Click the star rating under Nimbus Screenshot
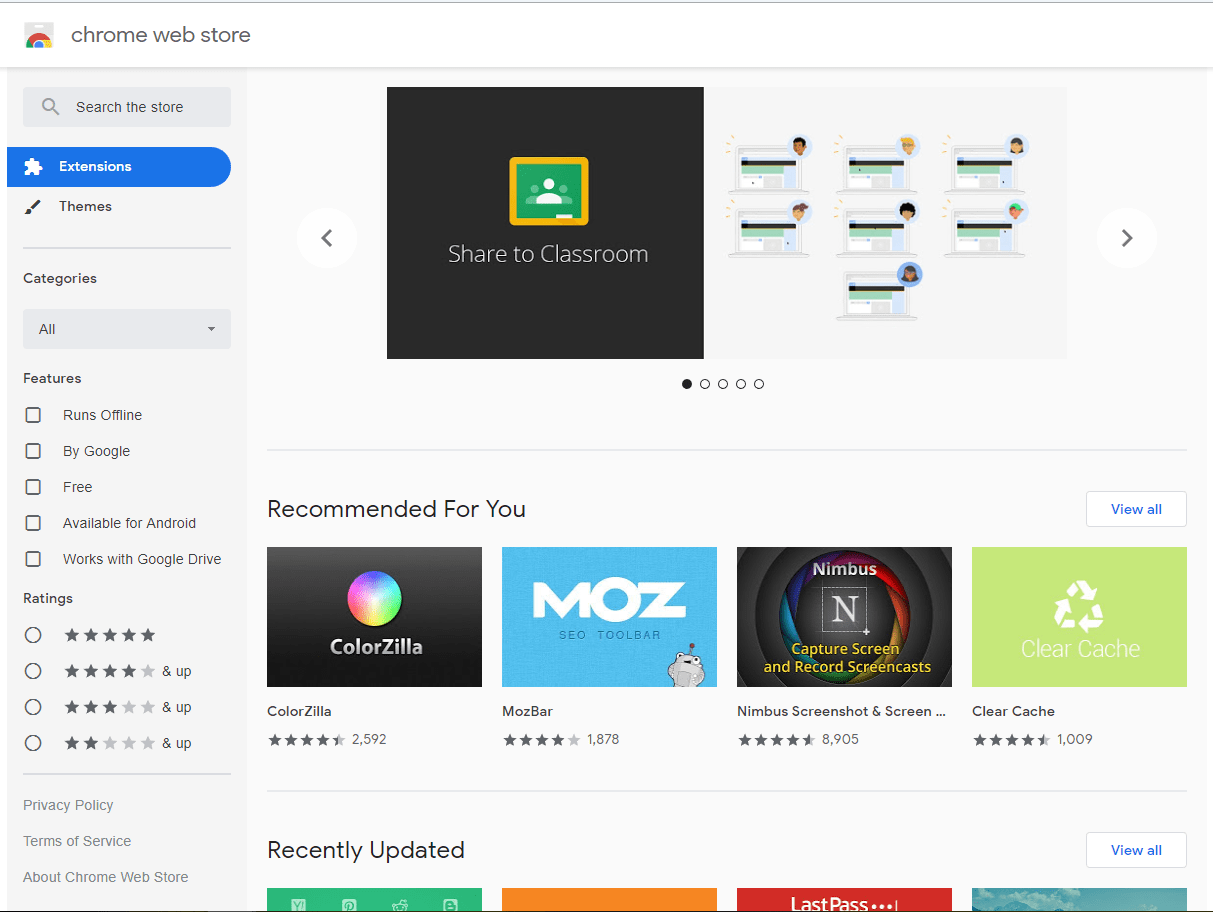 click(x=777, y=740)
